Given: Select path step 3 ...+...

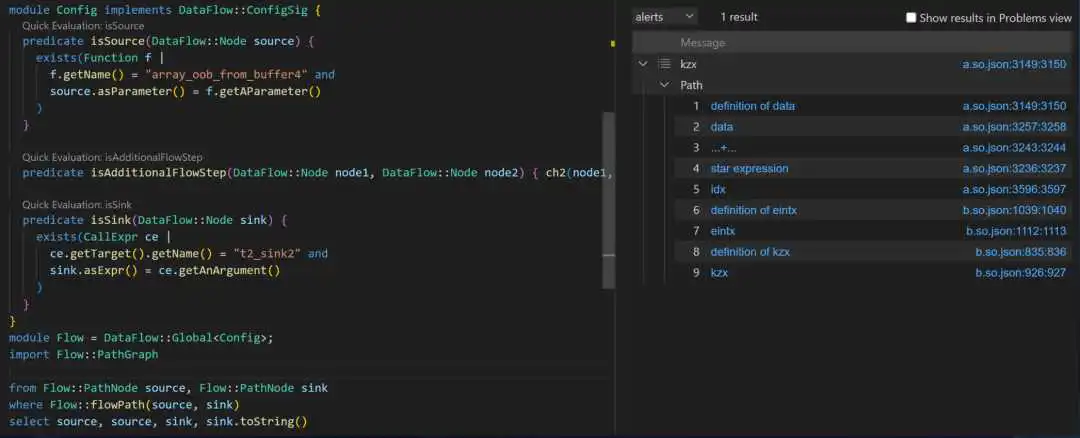Looking at the screenshot, I should click(x=724, y=148).
